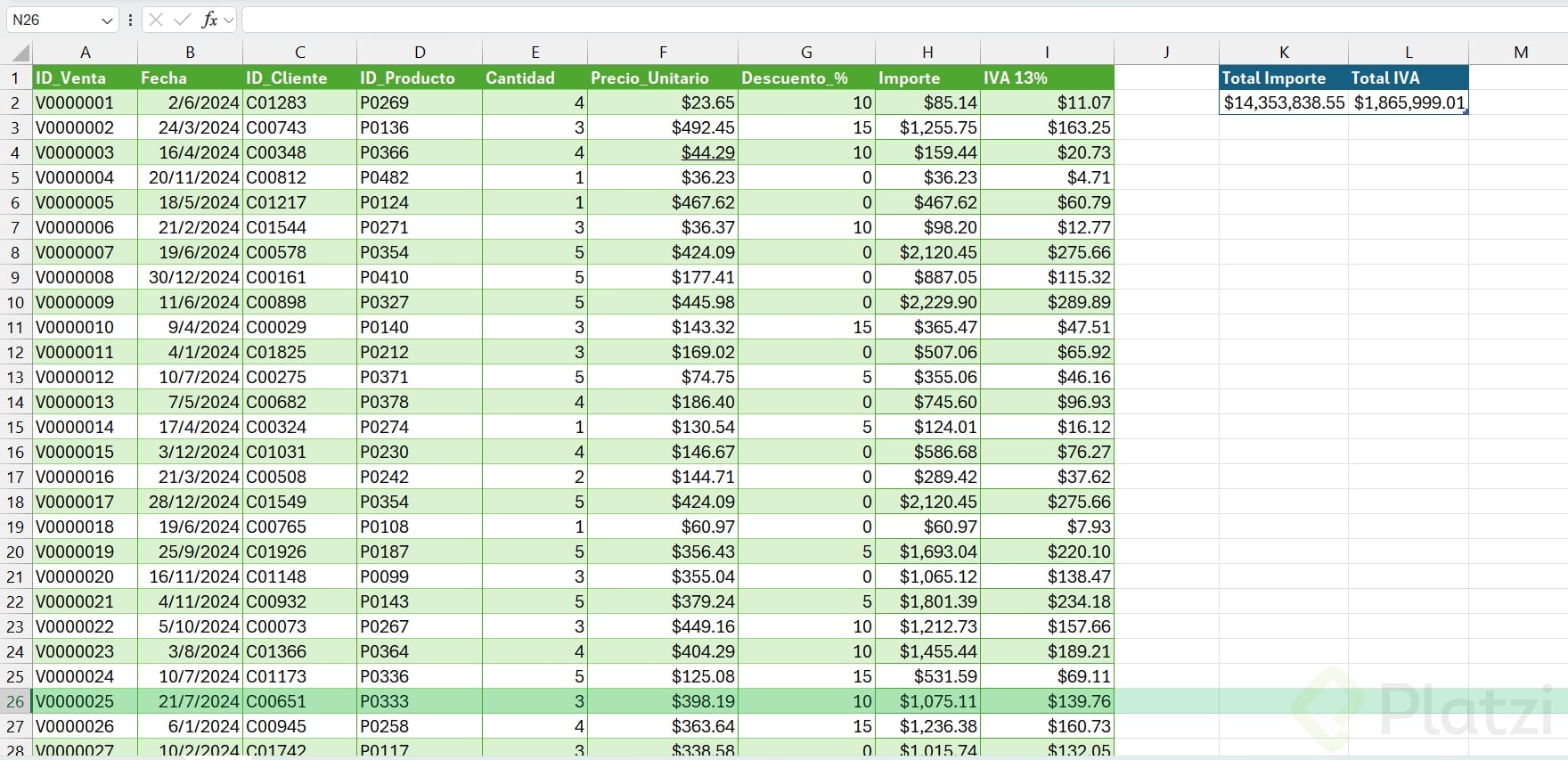Select column I header

tap(1048, 53)
